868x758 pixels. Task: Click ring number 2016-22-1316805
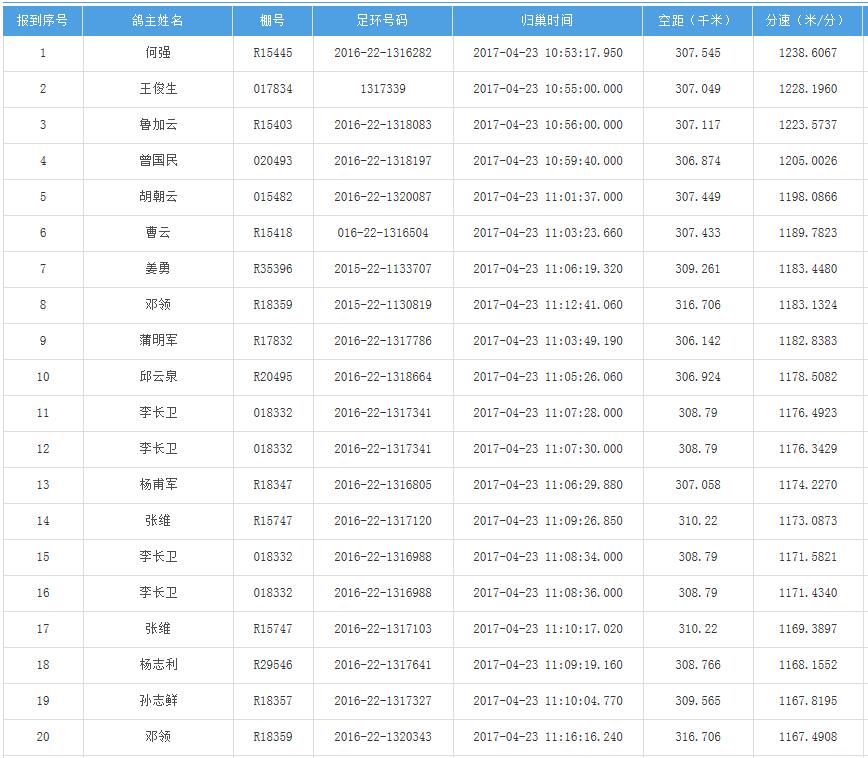click(382, 485)
